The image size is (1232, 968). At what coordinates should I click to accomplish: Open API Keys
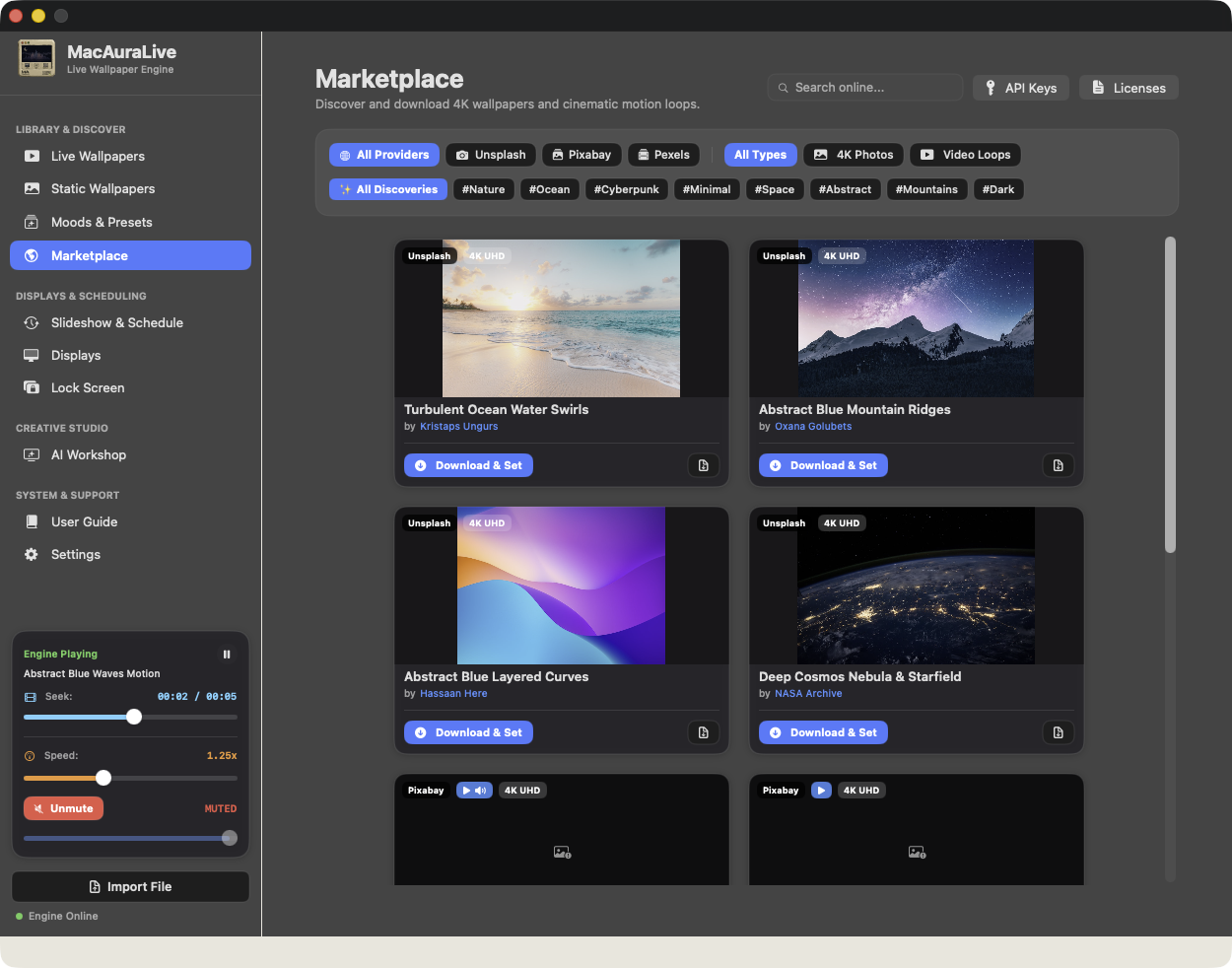(x=1021, y=88)
